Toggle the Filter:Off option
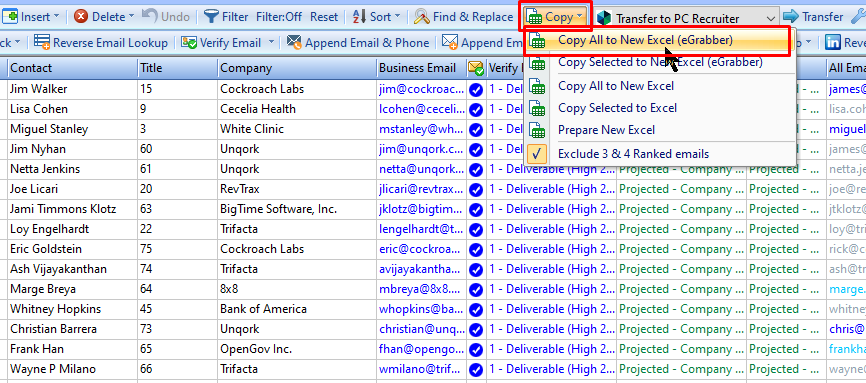866x383 pixels. [279, 17]
